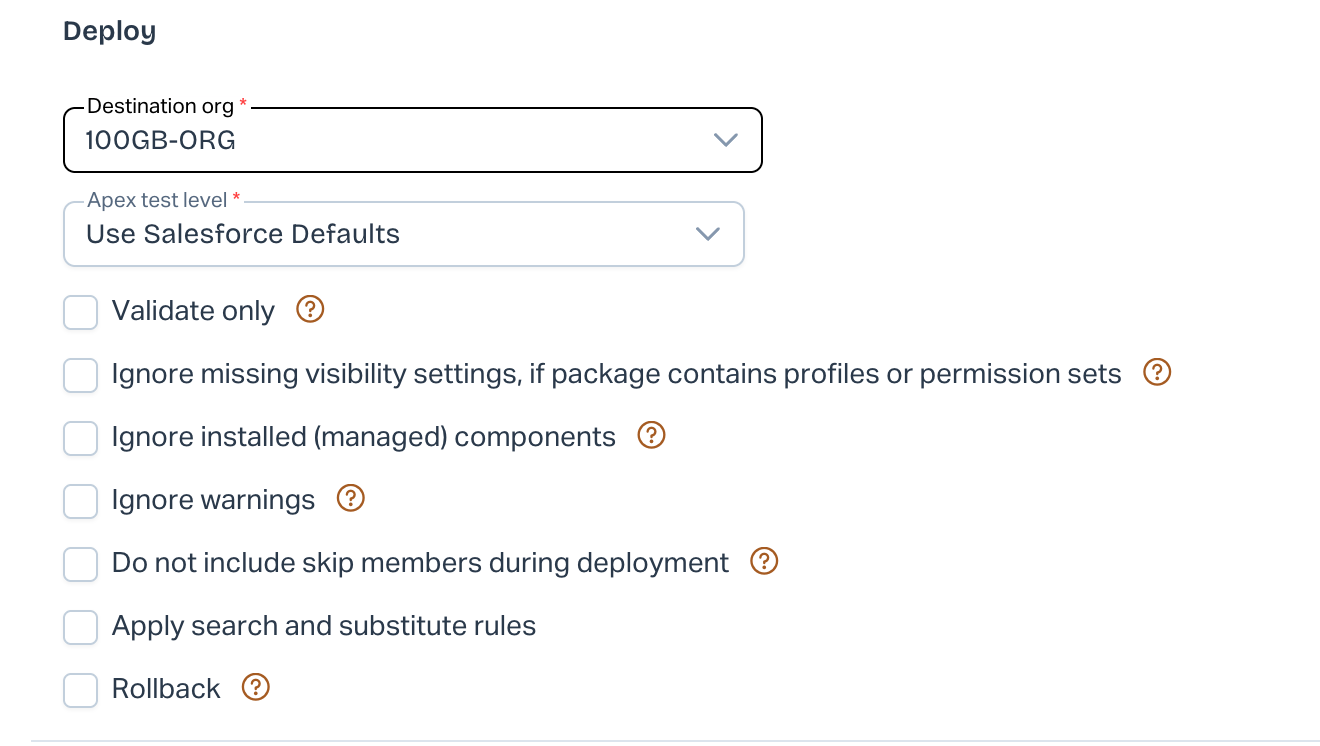Open help for Validate only option
Image resolution: width=1320 pixels, height=746 pixels.
coord(311,310)
